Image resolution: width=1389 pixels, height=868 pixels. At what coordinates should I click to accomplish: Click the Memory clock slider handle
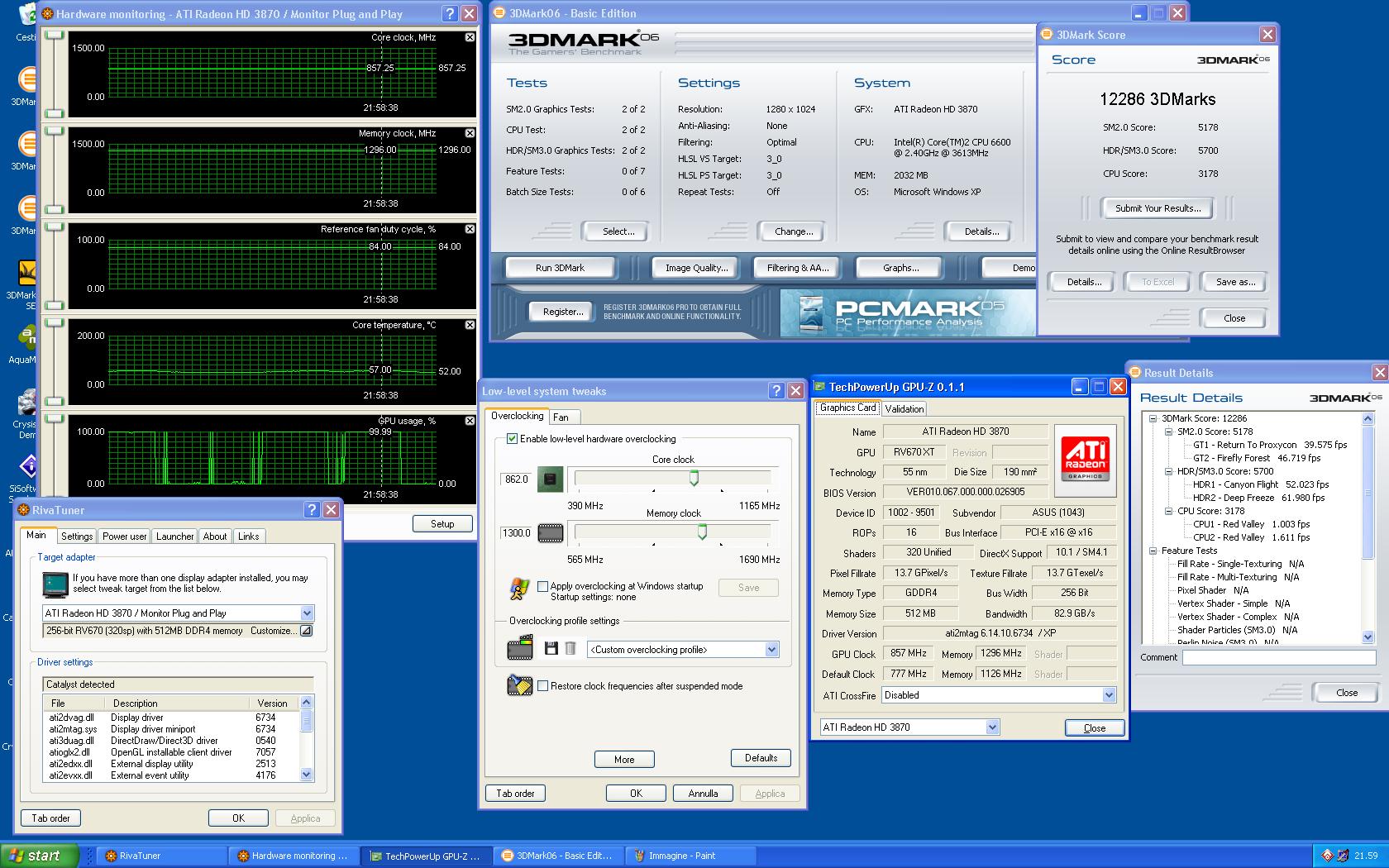point(702,532)
